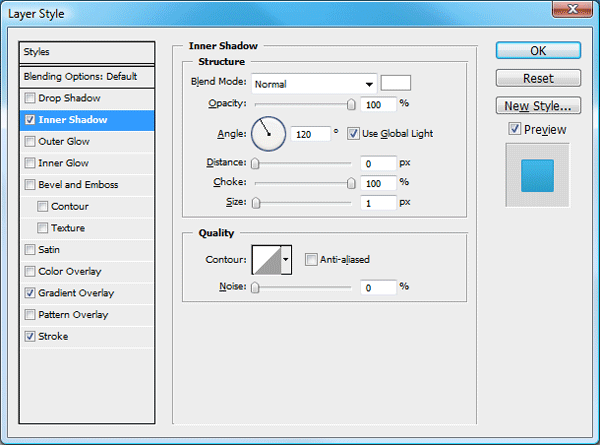The height and width of the screenshot is (445, 600).
Task: Select the Inner Shadow effect row
Action: click(87, 120)
